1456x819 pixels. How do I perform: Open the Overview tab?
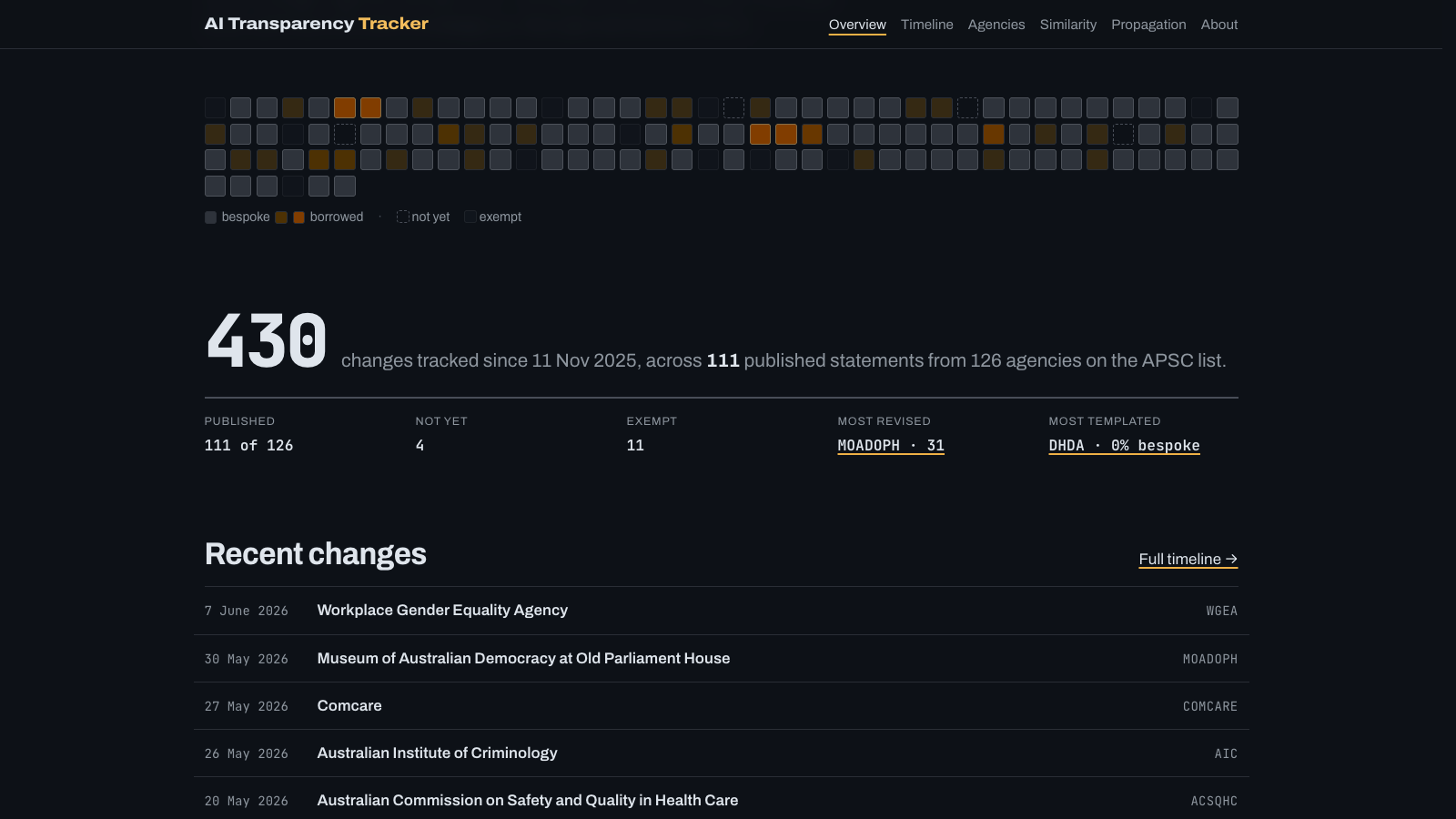point(857,25)
